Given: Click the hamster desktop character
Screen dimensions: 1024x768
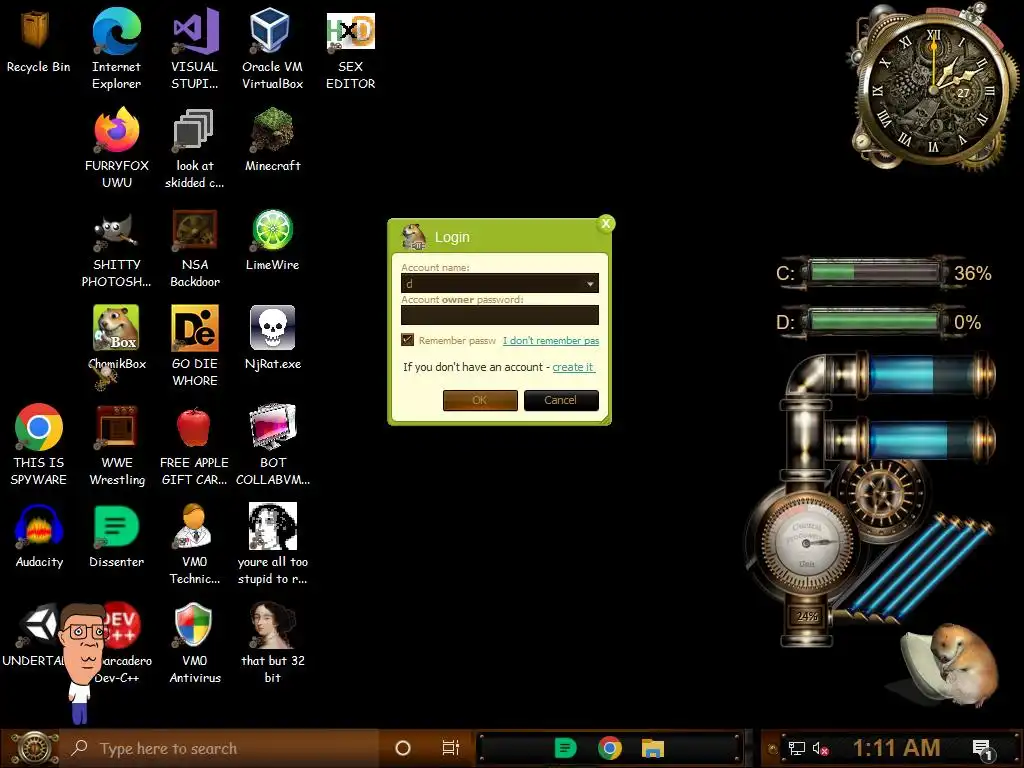Looking at the screenshot, I should click(950, 663).
